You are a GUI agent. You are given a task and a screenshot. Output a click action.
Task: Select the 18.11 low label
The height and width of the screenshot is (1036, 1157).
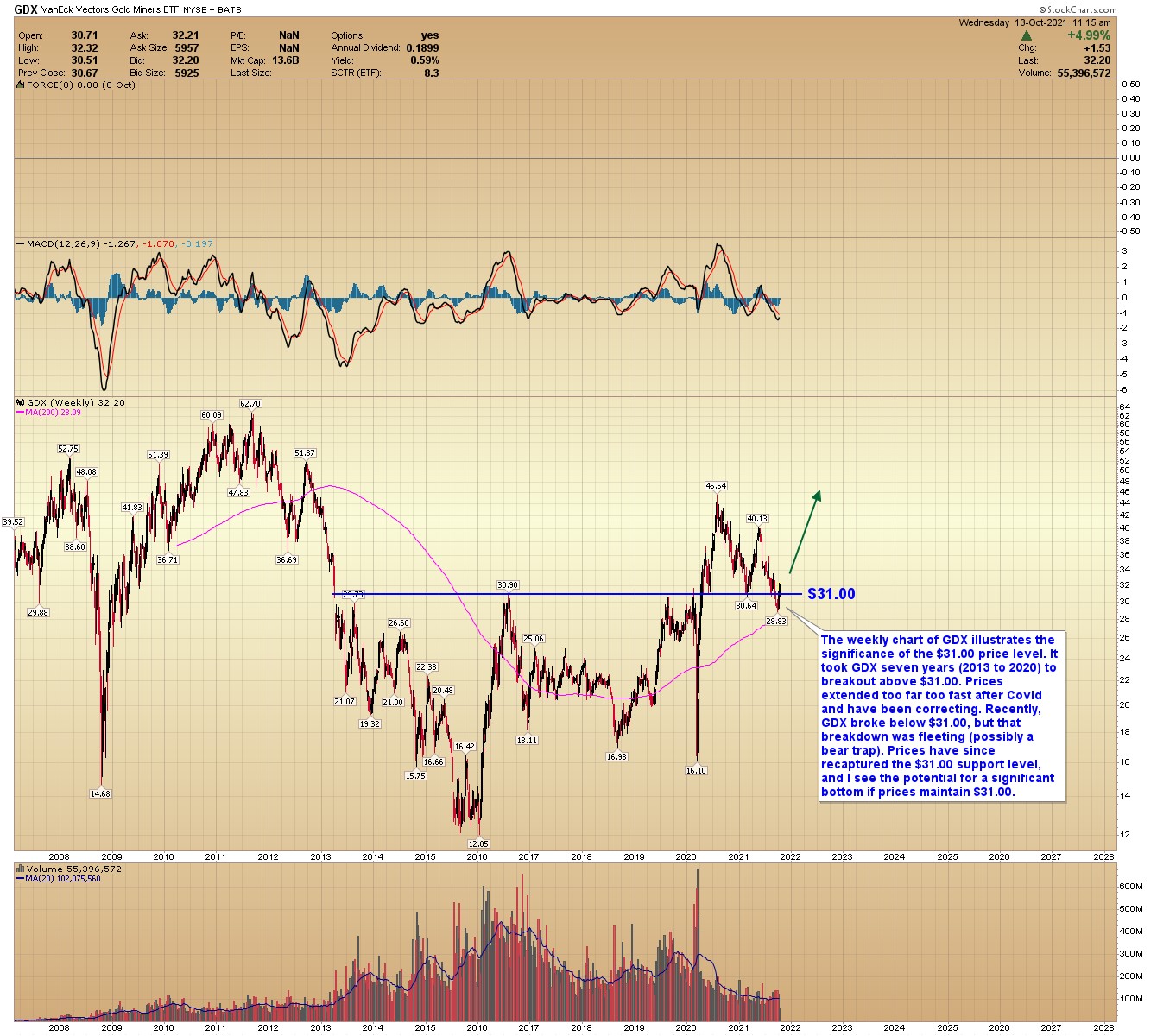[x=528, y=740]
